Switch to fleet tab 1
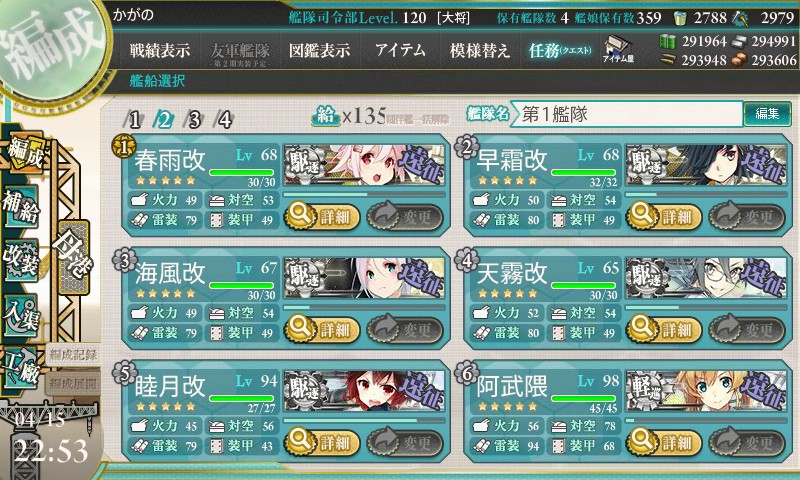The image size is (800, 480). pyautogui.click(x=134, y=120)
